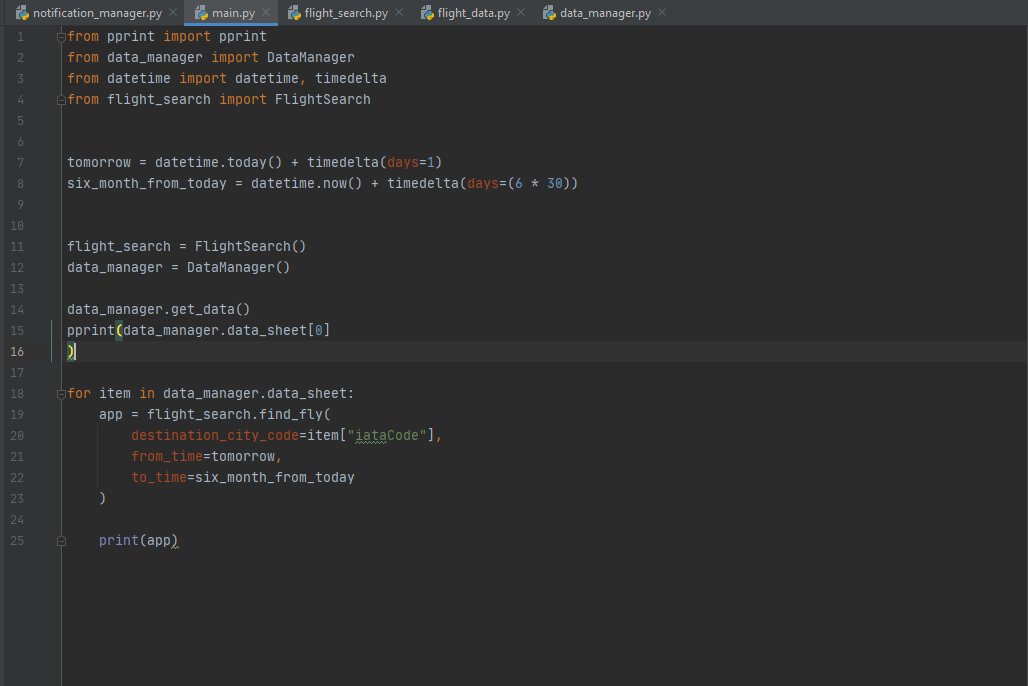Click 'print(app)' on line 25
Viewport: 1028px width, 686px height.
click(x=138, y=540)
